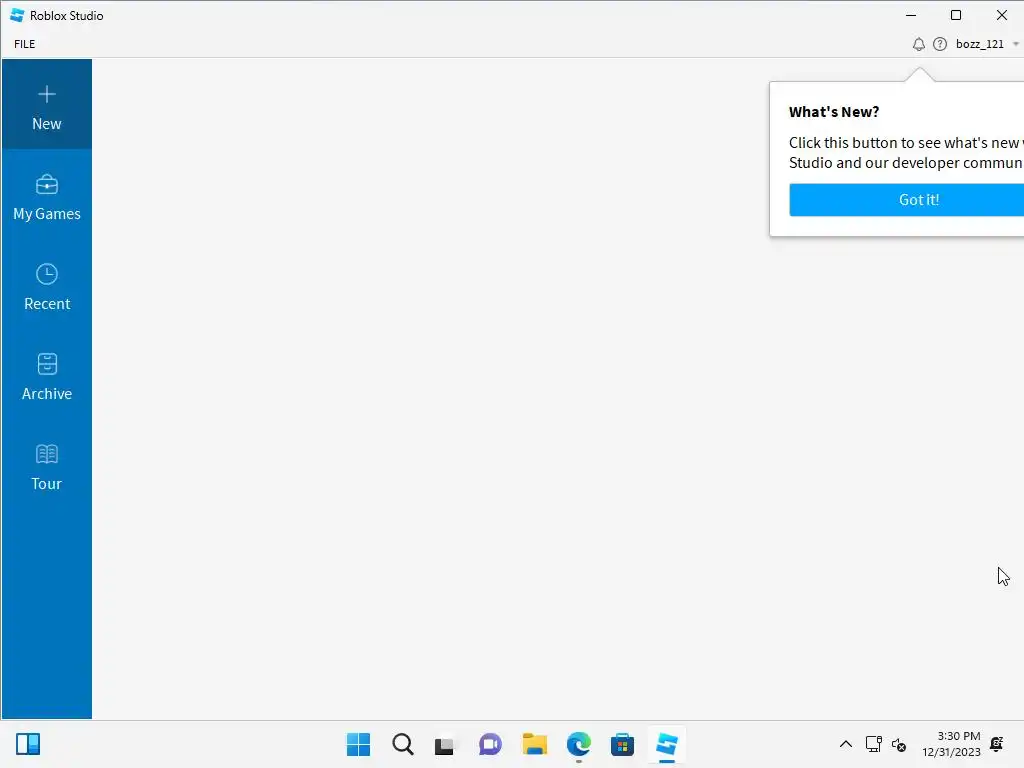Viewport: 1024px width, 768px height.
Task: Open the FILE menu
Action: click(x=25, y=44)
